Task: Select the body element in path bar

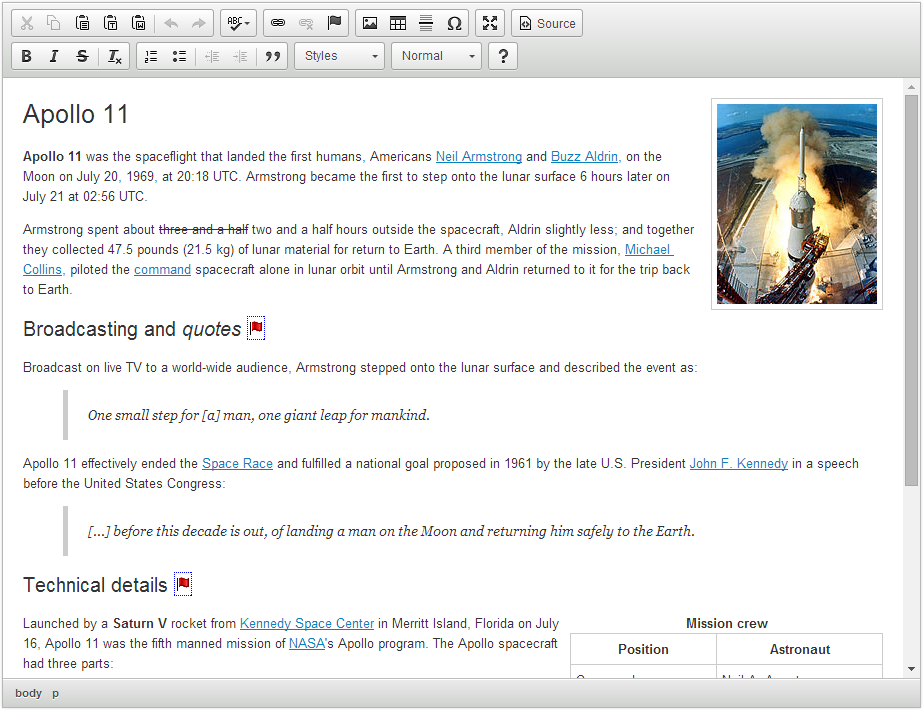Action: [28, 693]
